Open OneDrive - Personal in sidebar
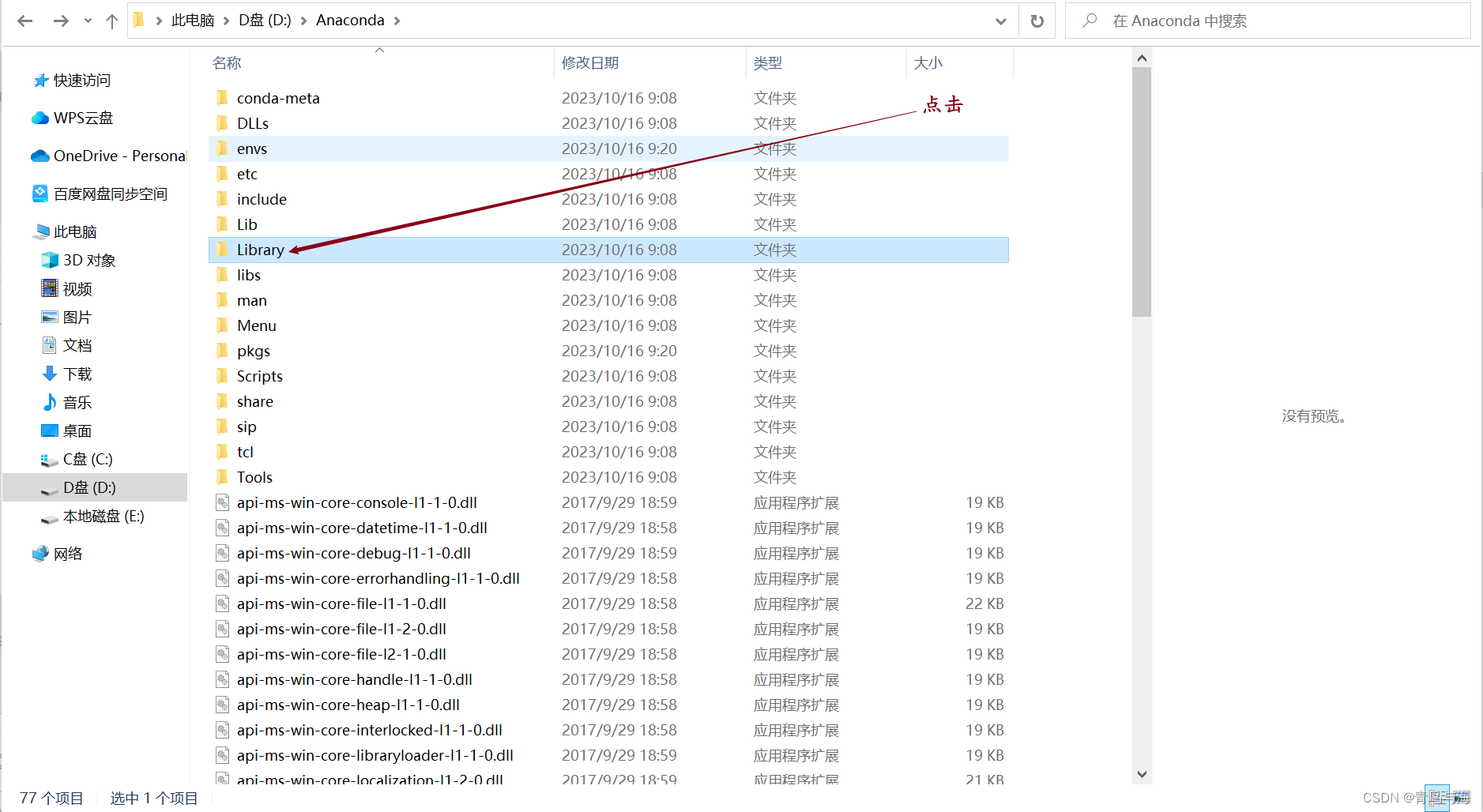This screenshot has width=1483, height=812. 109,156
